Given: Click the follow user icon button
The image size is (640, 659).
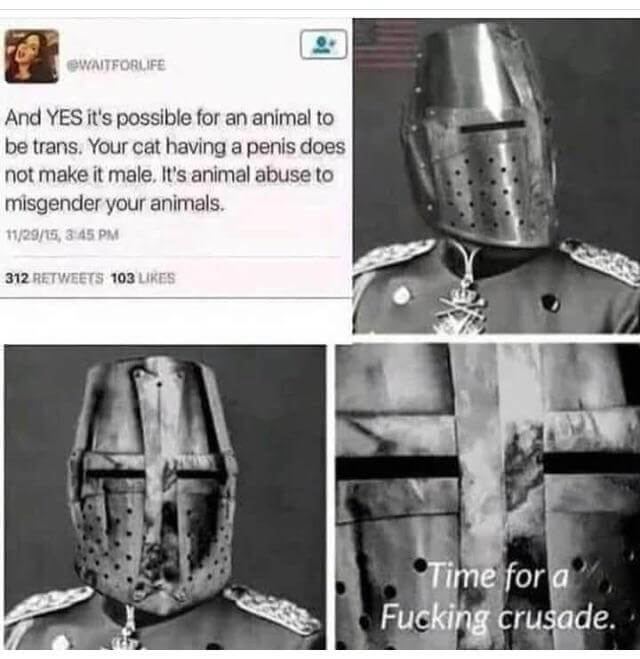Looking at the screenshot, I should point(324,44).
